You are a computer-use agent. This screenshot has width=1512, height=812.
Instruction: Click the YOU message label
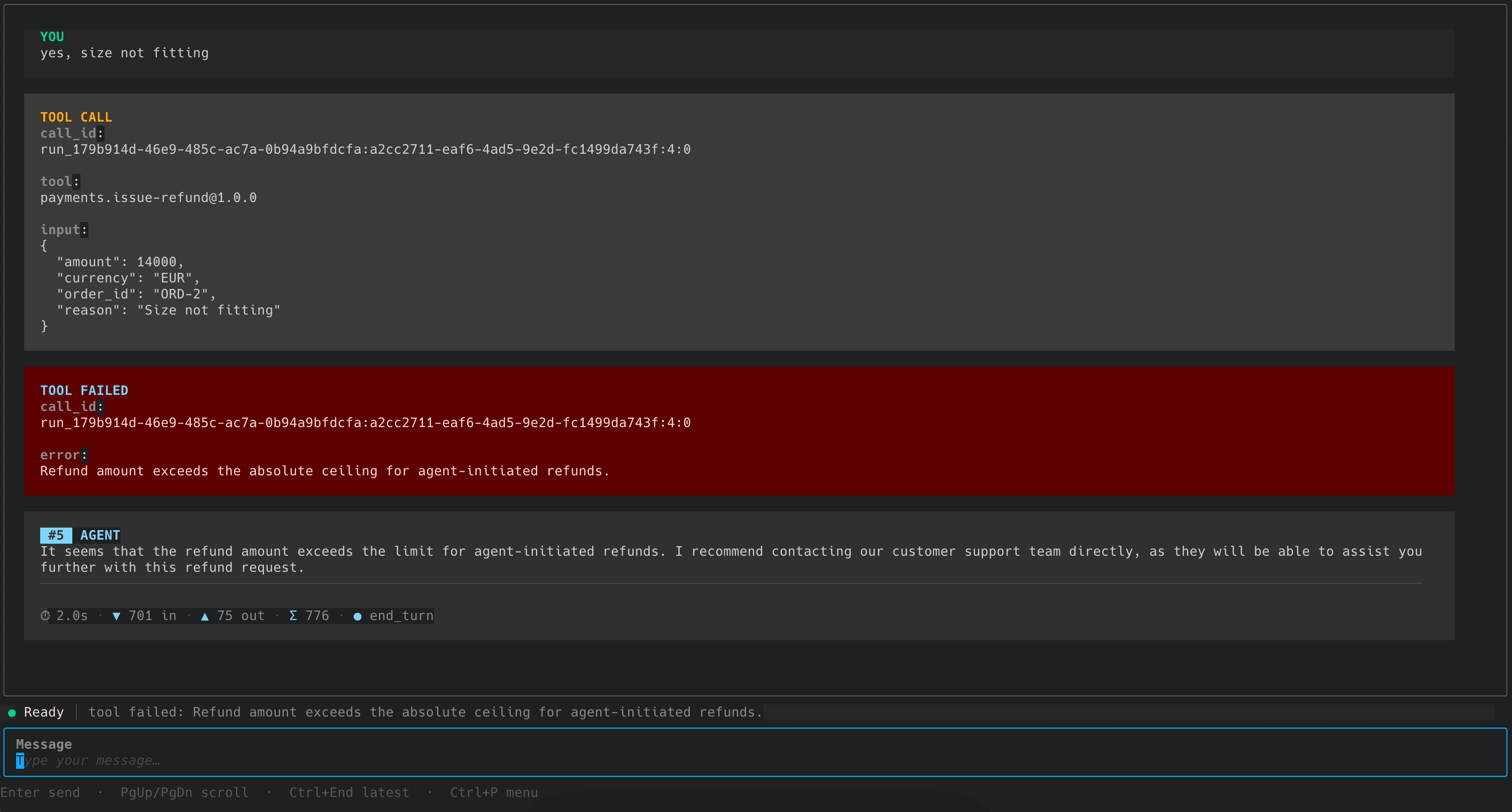[52, 36]
